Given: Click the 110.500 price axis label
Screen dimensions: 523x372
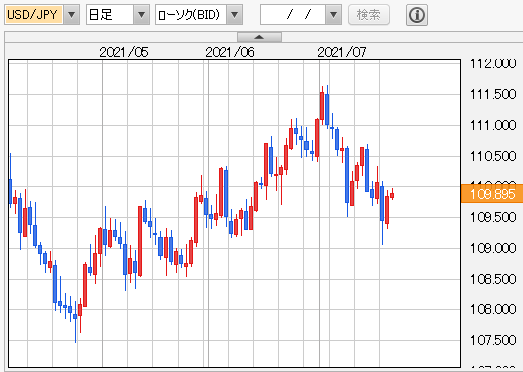Looking at the screenshot, I should coord(493,156).
